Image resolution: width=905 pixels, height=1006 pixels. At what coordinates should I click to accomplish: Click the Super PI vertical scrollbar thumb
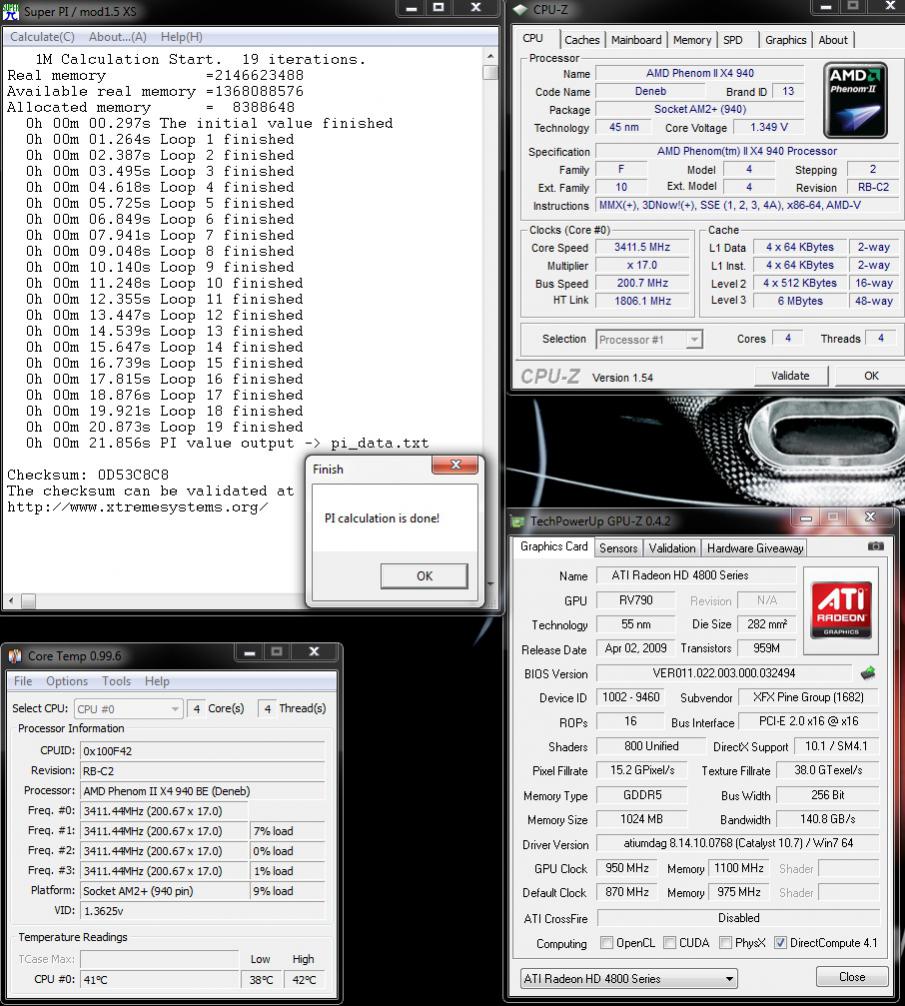tap(491, 71)
